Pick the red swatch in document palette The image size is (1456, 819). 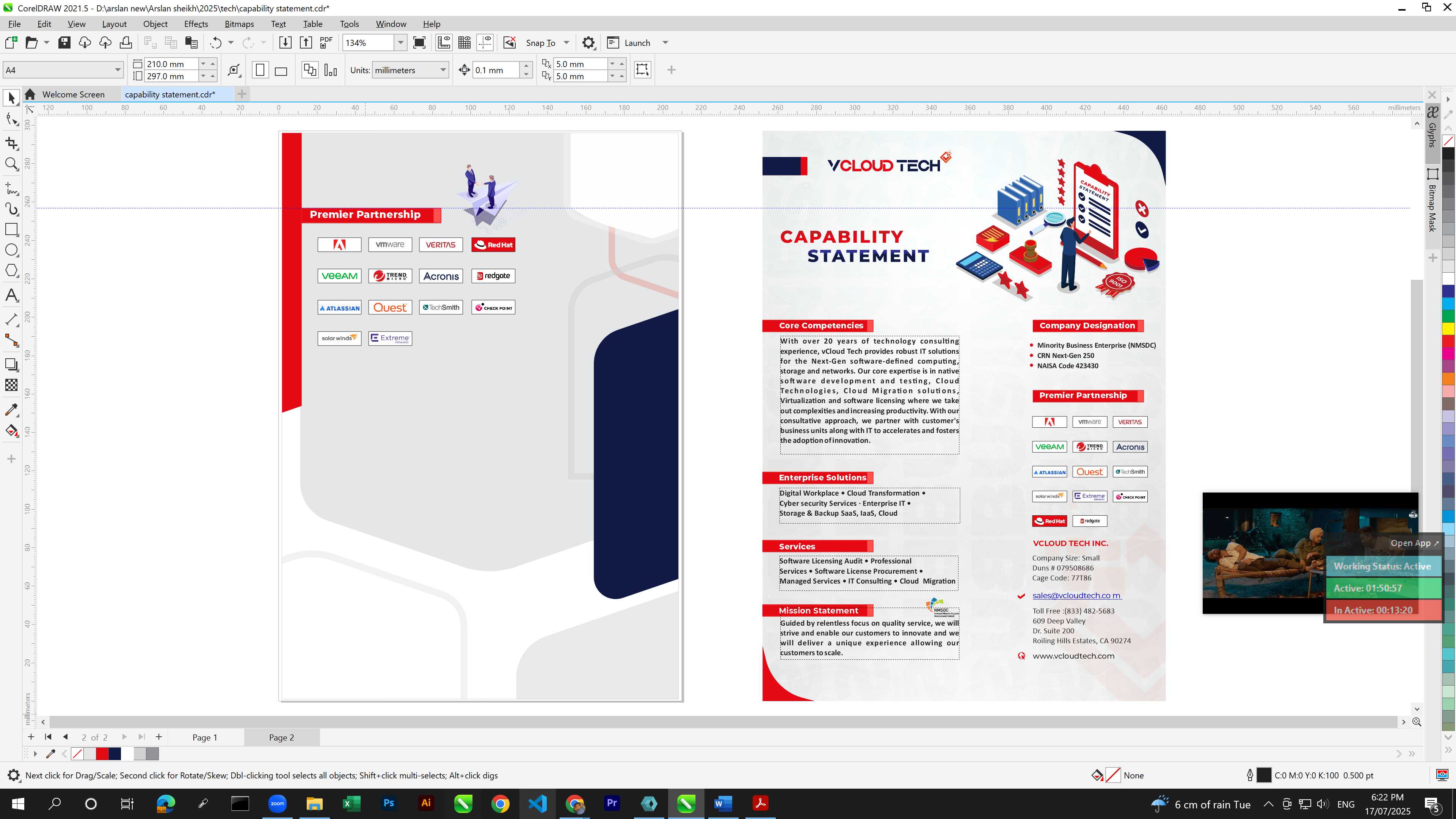(102, 753)
